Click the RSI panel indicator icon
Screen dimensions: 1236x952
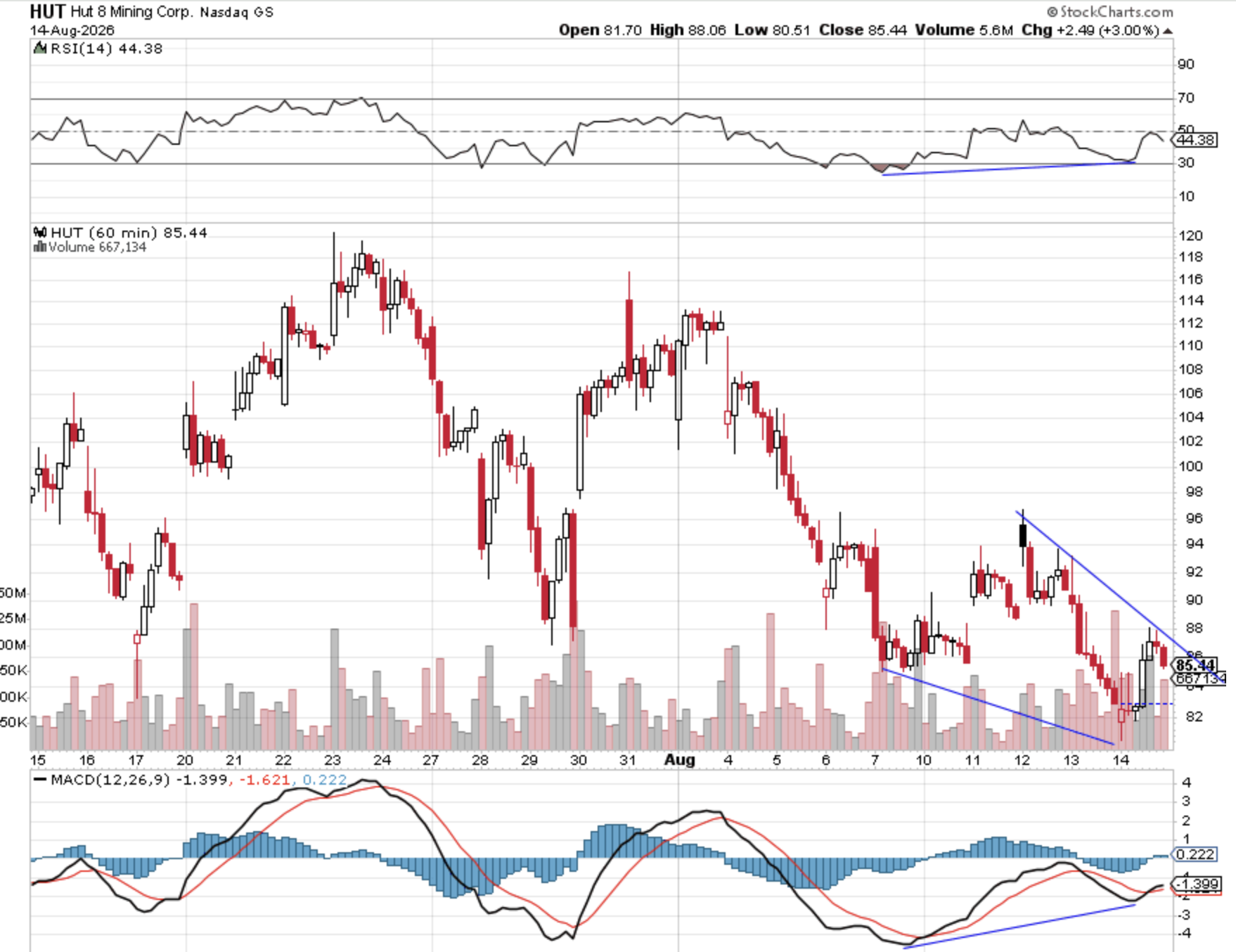[x=39, y=49]
